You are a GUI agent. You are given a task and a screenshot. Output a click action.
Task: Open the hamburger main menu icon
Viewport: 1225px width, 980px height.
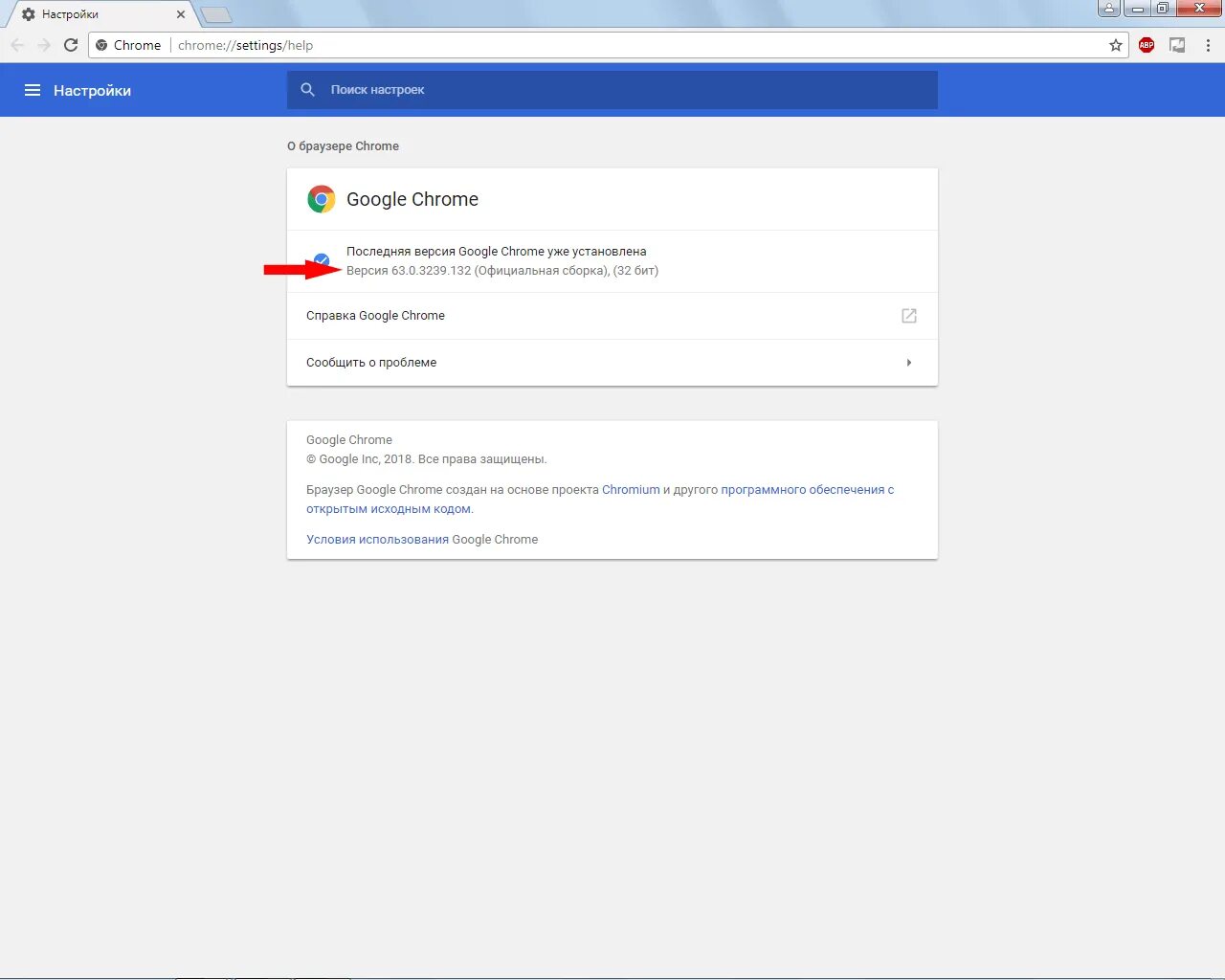[x=33, y=90]
